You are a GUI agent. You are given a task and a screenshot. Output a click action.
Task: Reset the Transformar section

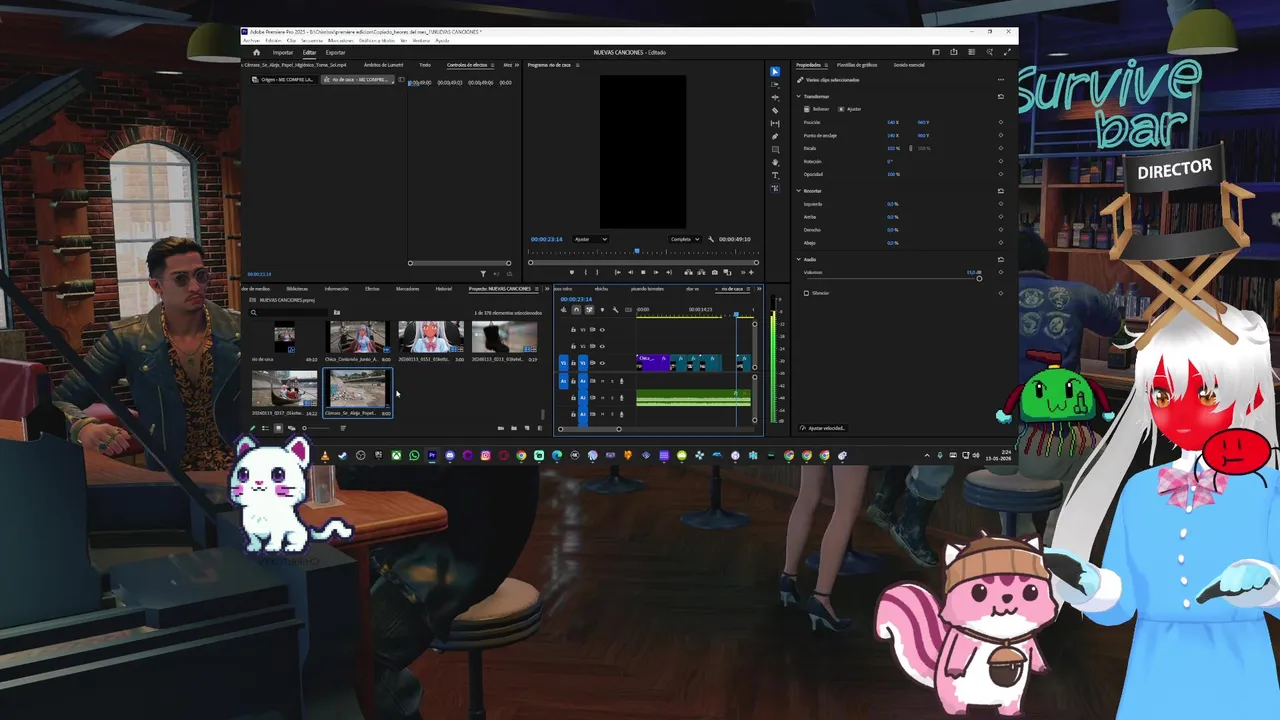(1000, 96)
